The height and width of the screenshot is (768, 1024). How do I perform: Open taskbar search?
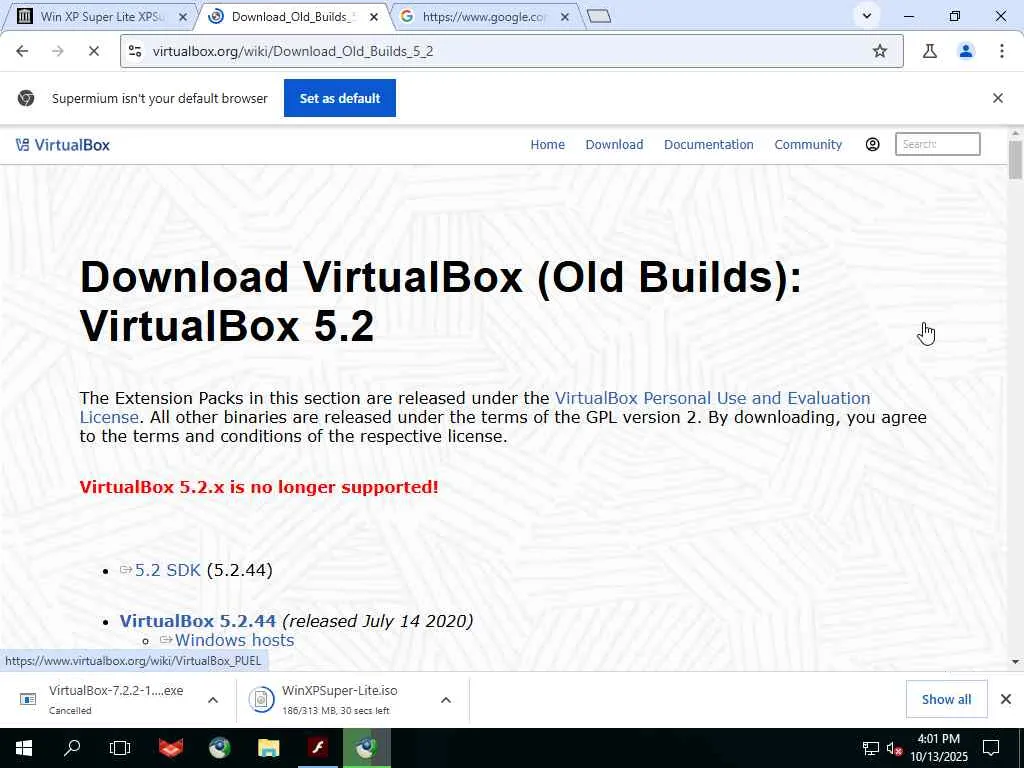point(72,748)
